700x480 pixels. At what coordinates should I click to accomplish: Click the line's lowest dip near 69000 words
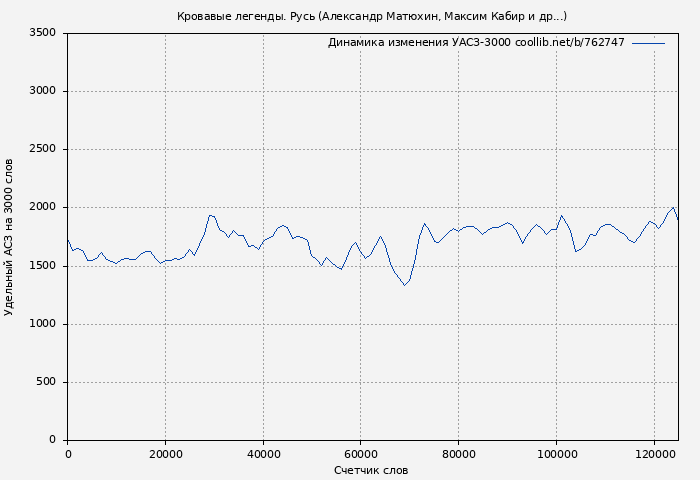pyautogui.click(x=405, y=285)
